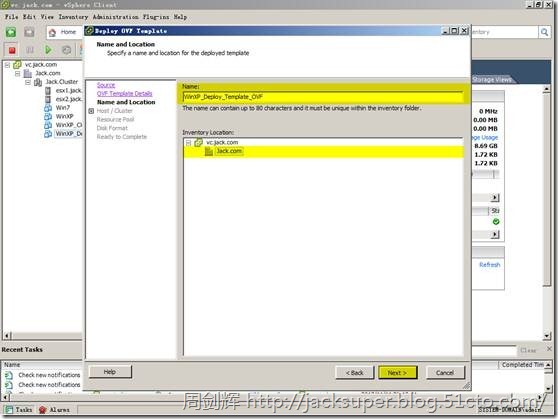This screenshot has height=419, width=558.
Task: Open the Edit menu
Action: pyautogui.click(x=30, y=17)
